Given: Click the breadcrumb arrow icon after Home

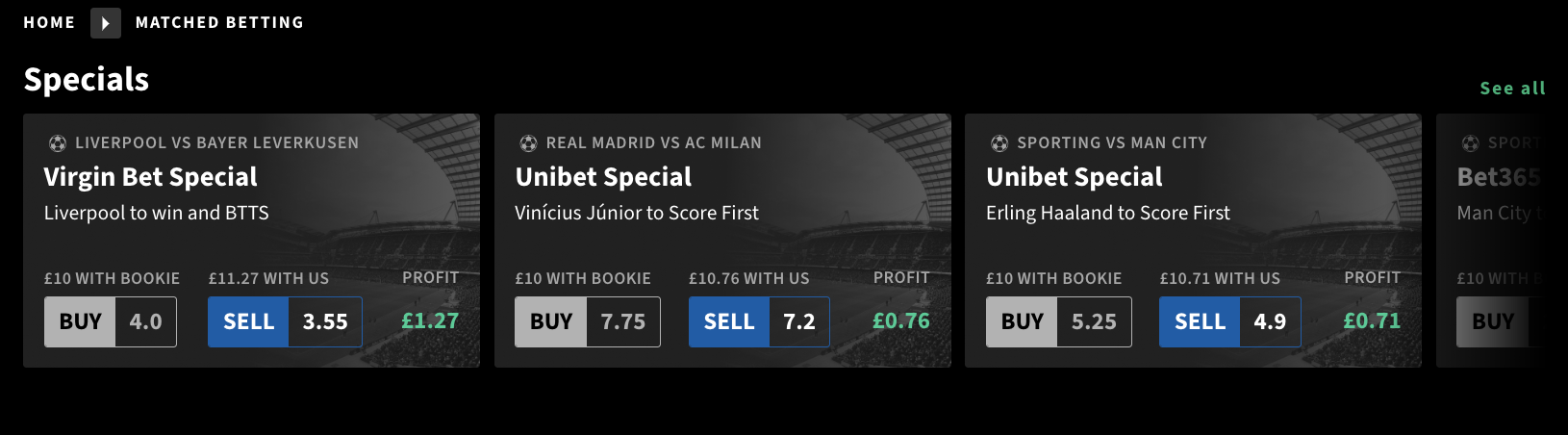Looking at the screenshot, I should [106, 23].
